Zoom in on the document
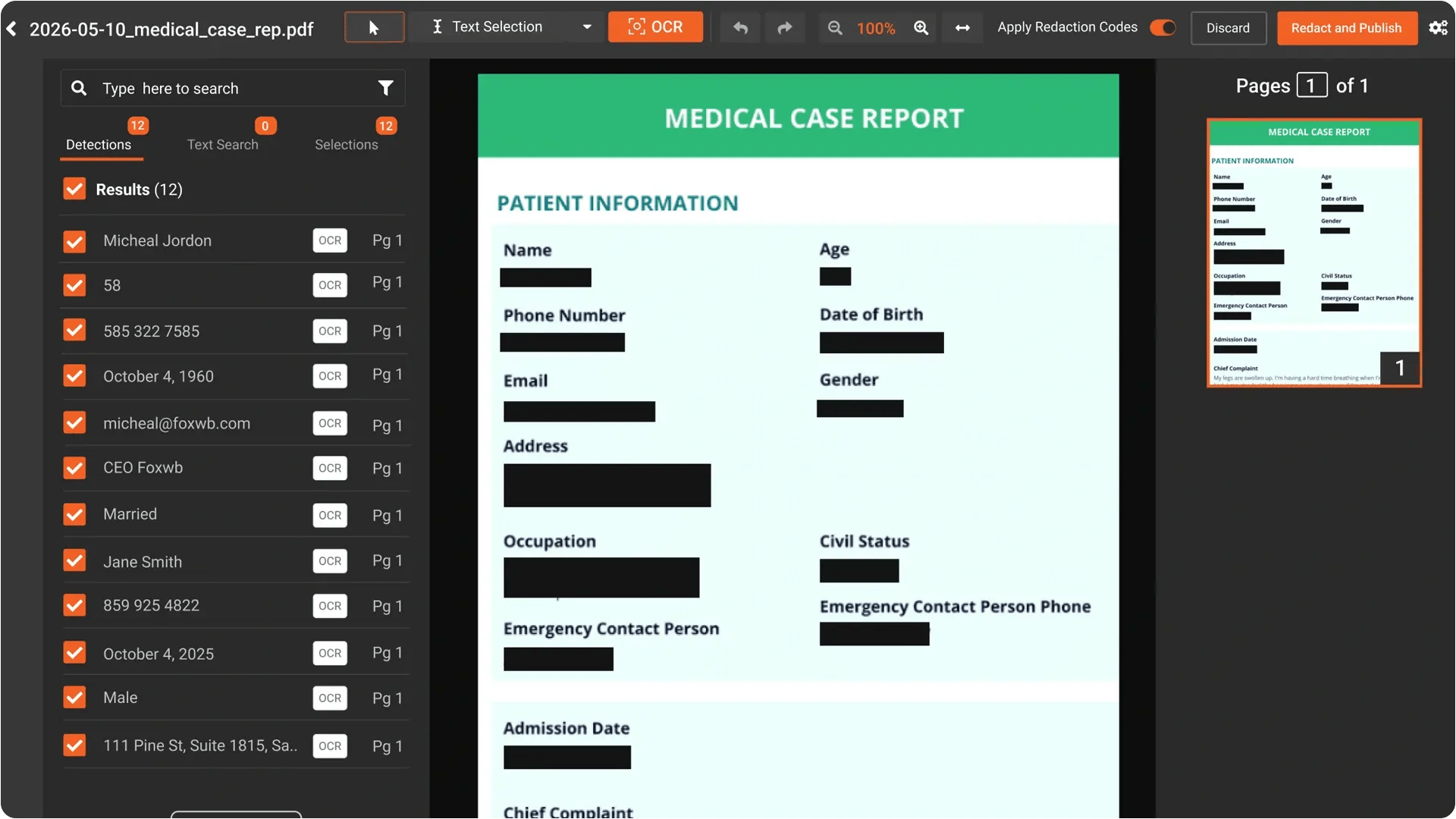 pyautogui.click(x=921, y=28)
